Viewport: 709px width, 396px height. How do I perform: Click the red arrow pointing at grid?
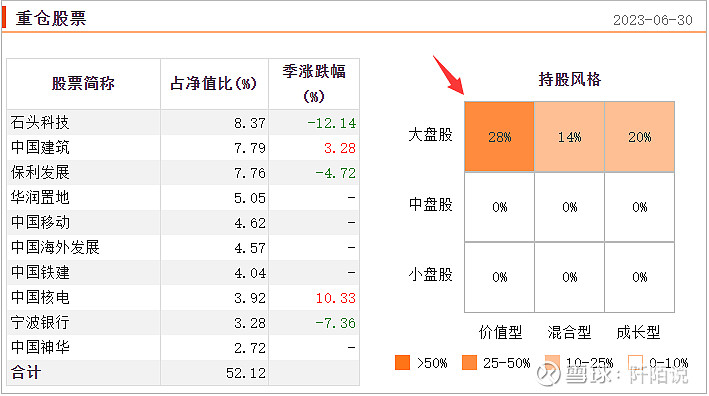448,75
